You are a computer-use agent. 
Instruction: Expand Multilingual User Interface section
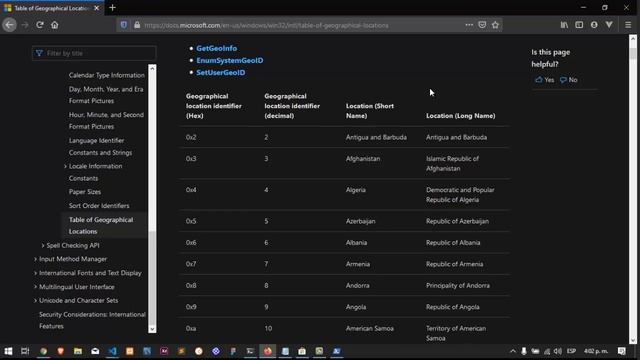click(x=36, y=287)
